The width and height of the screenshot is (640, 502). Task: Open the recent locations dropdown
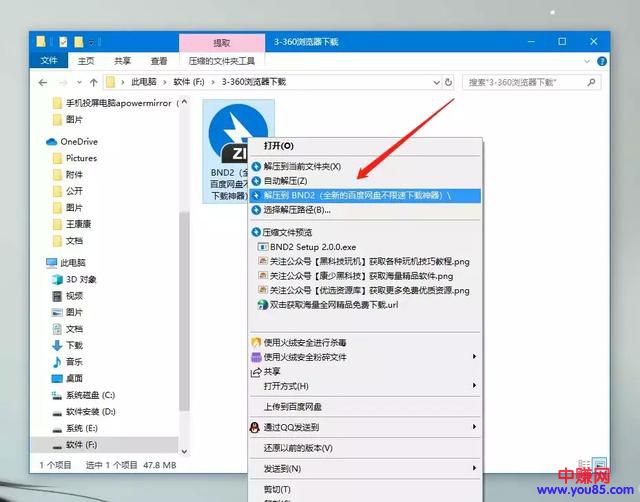(79, 83)
